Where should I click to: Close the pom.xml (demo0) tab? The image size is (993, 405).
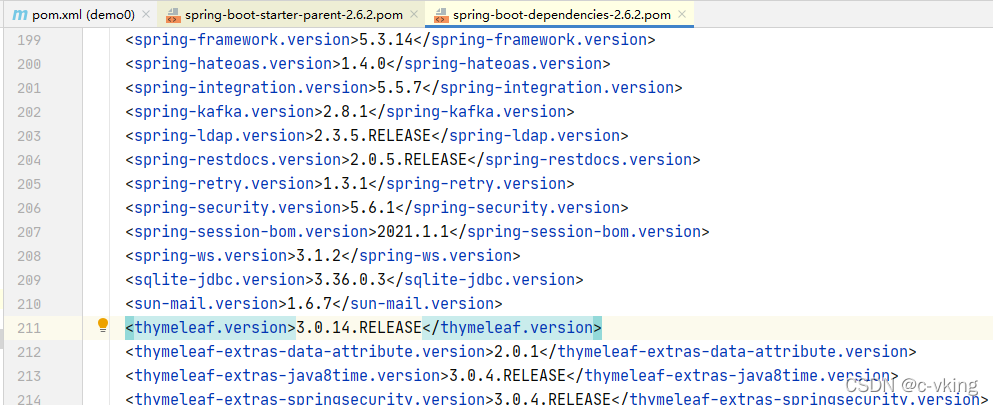click(x=146, y=14)
